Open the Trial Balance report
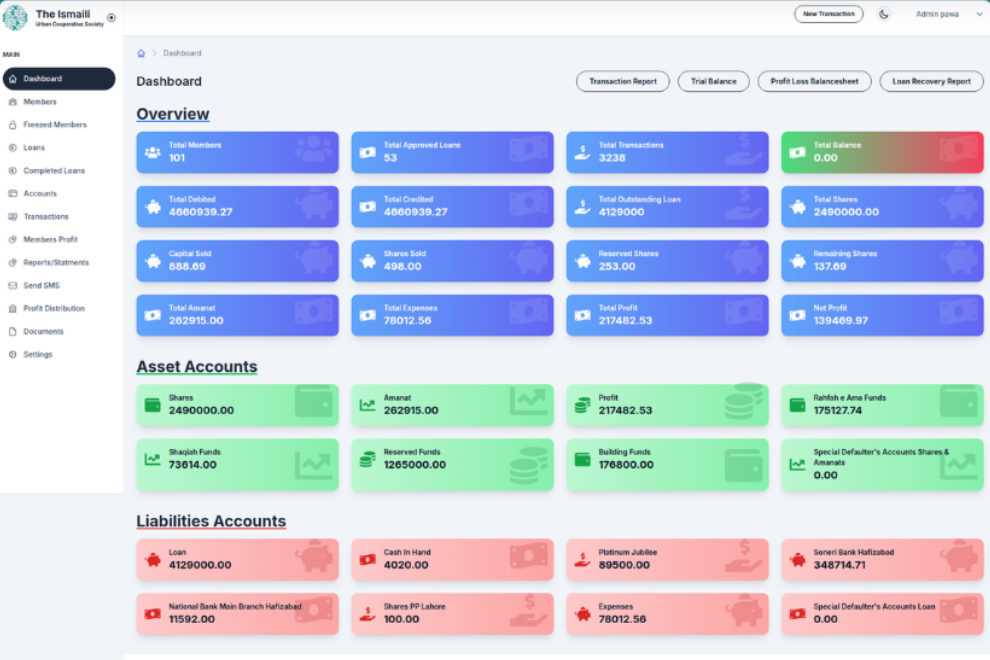990x660 pixels. 713,82
